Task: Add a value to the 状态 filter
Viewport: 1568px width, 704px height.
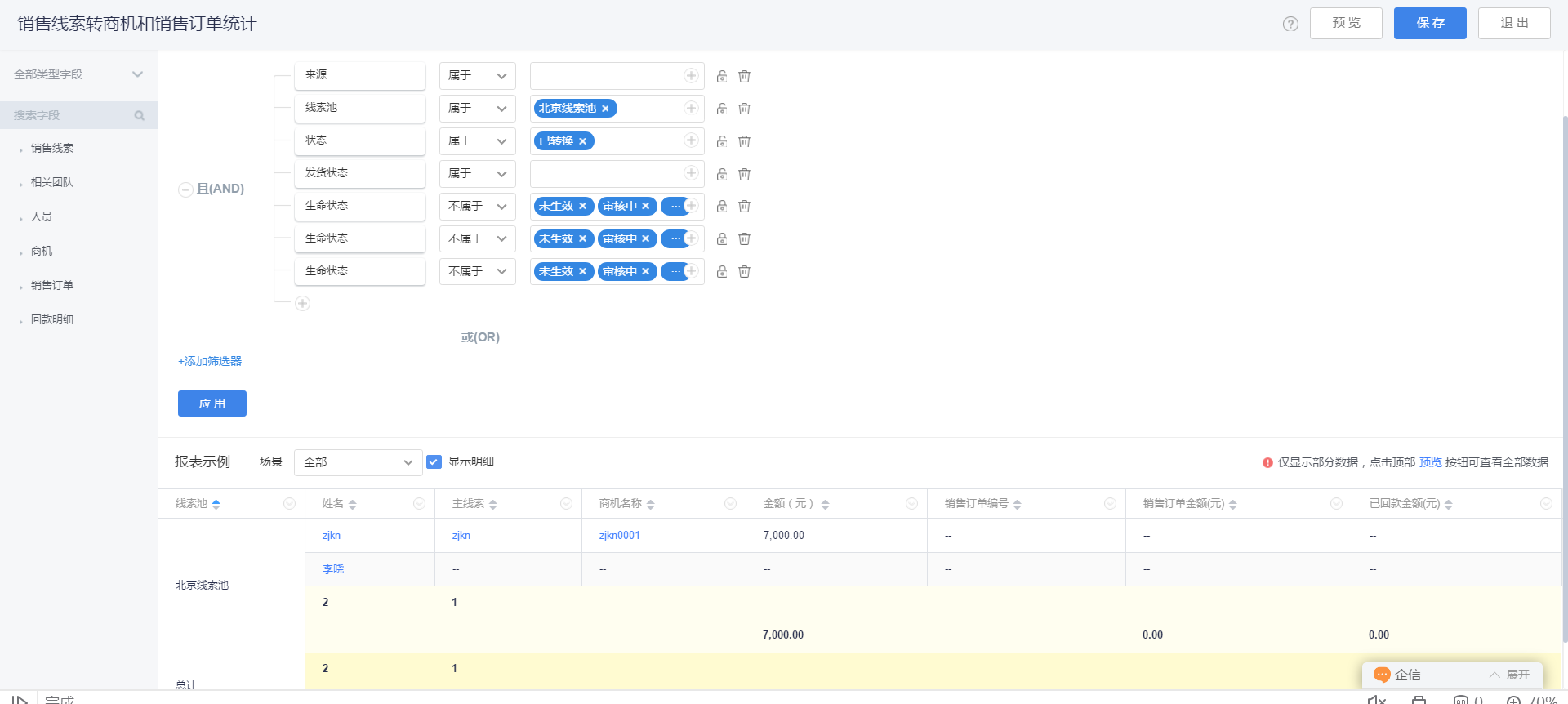Action: click(691, 140)
